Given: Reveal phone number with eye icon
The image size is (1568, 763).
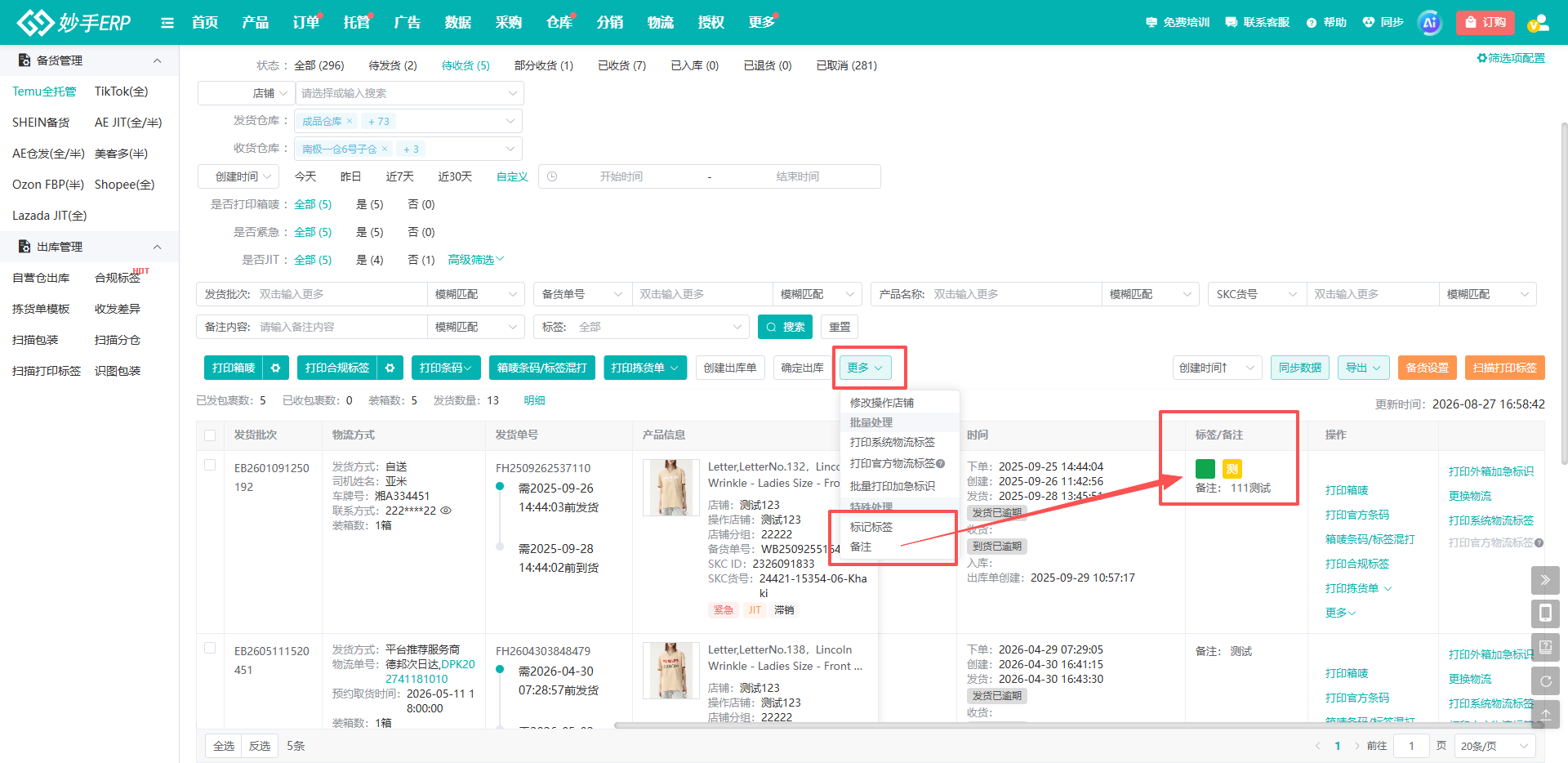Looking at the screenshot, I should 446,511.
